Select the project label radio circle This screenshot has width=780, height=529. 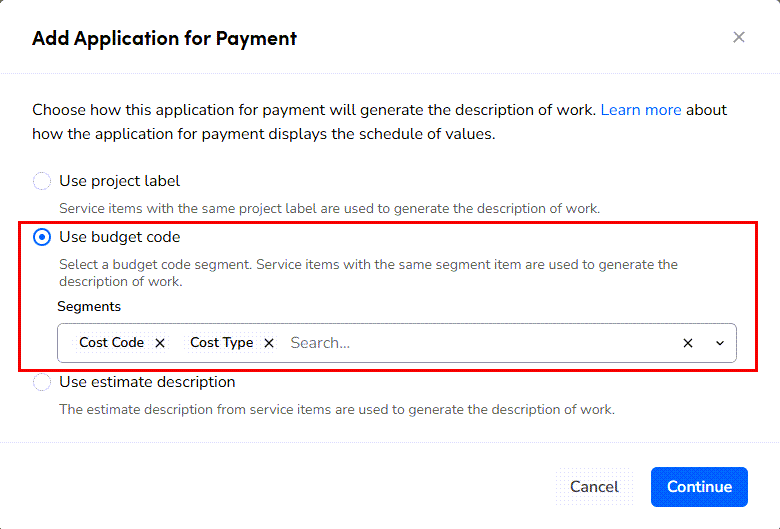pyautogui.click(x=42, y=181)
